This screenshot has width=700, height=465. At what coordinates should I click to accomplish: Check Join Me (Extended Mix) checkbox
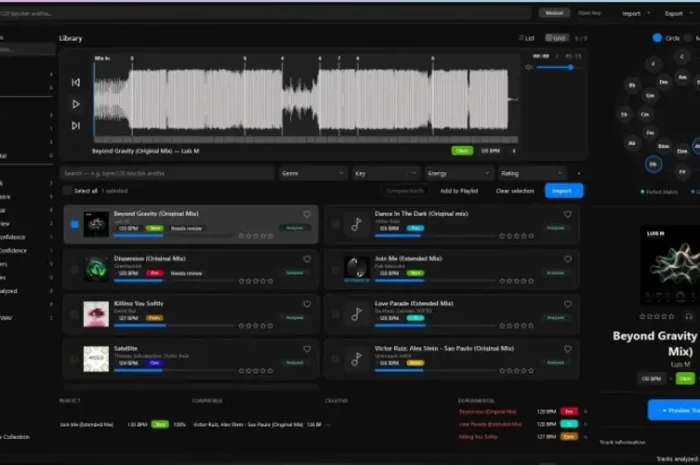[335, 270]
